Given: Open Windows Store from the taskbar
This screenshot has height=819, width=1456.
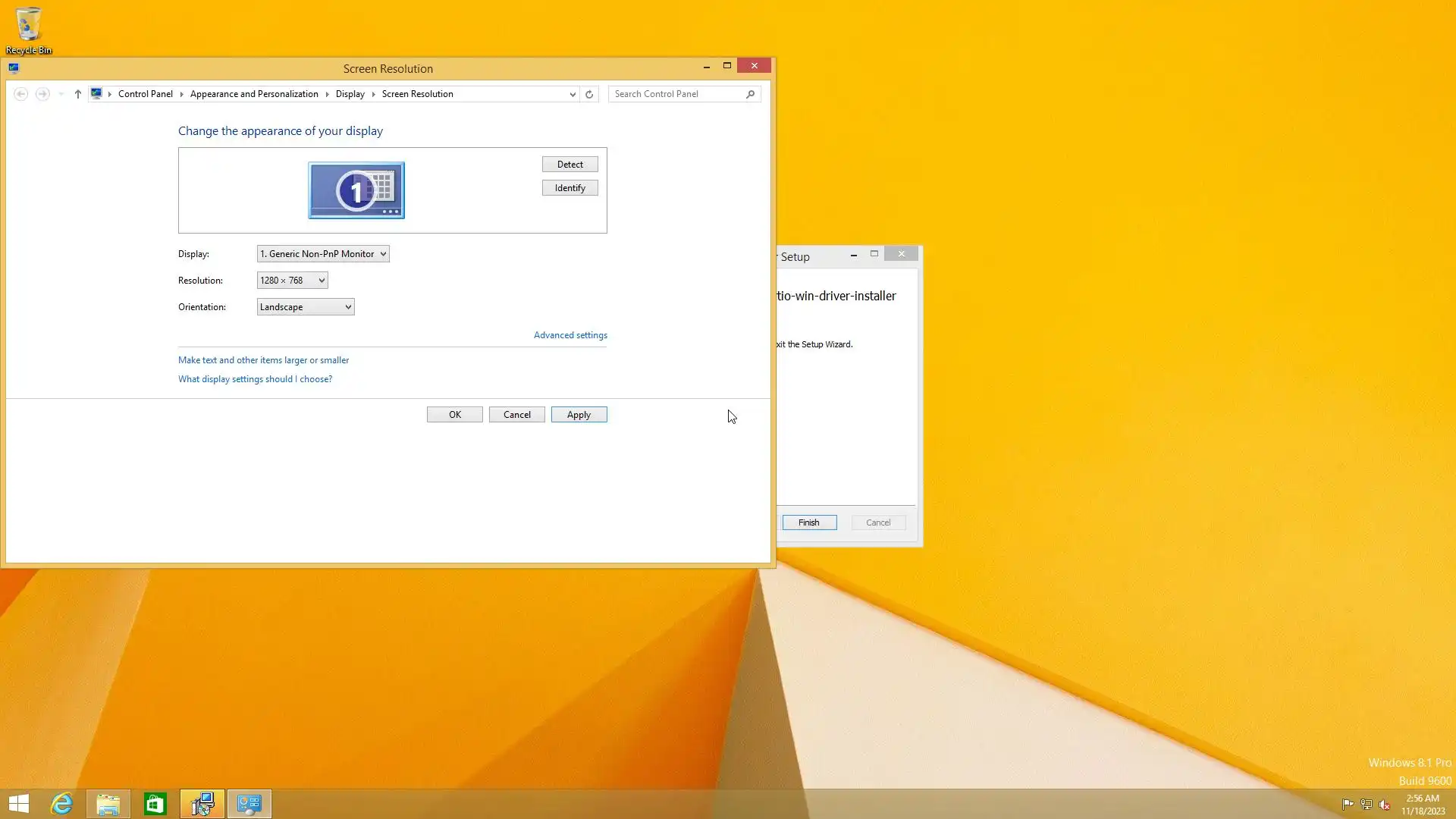Looking at the screenshot, I should coord(155,804).
